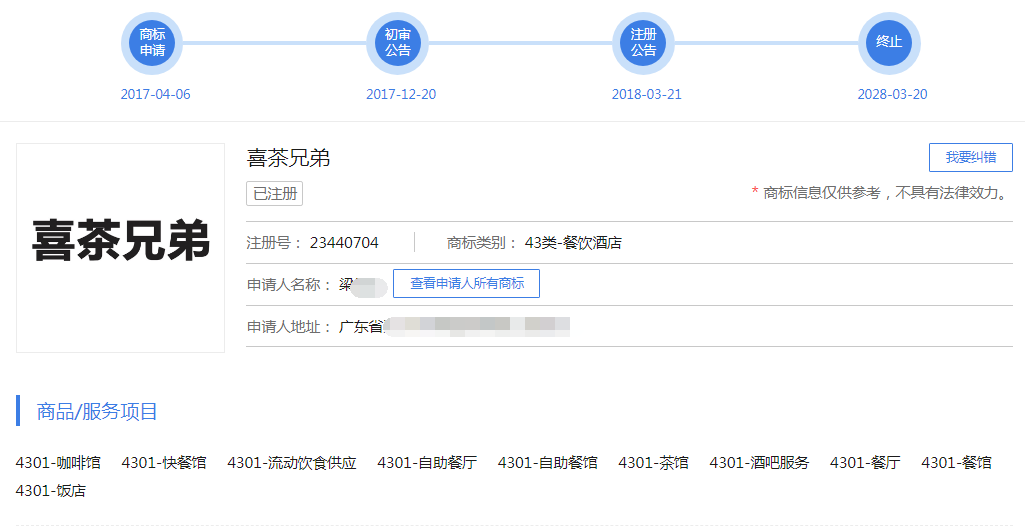
Task: Click the 注册公告 timeline step circle
Action: tap(643, 43)
